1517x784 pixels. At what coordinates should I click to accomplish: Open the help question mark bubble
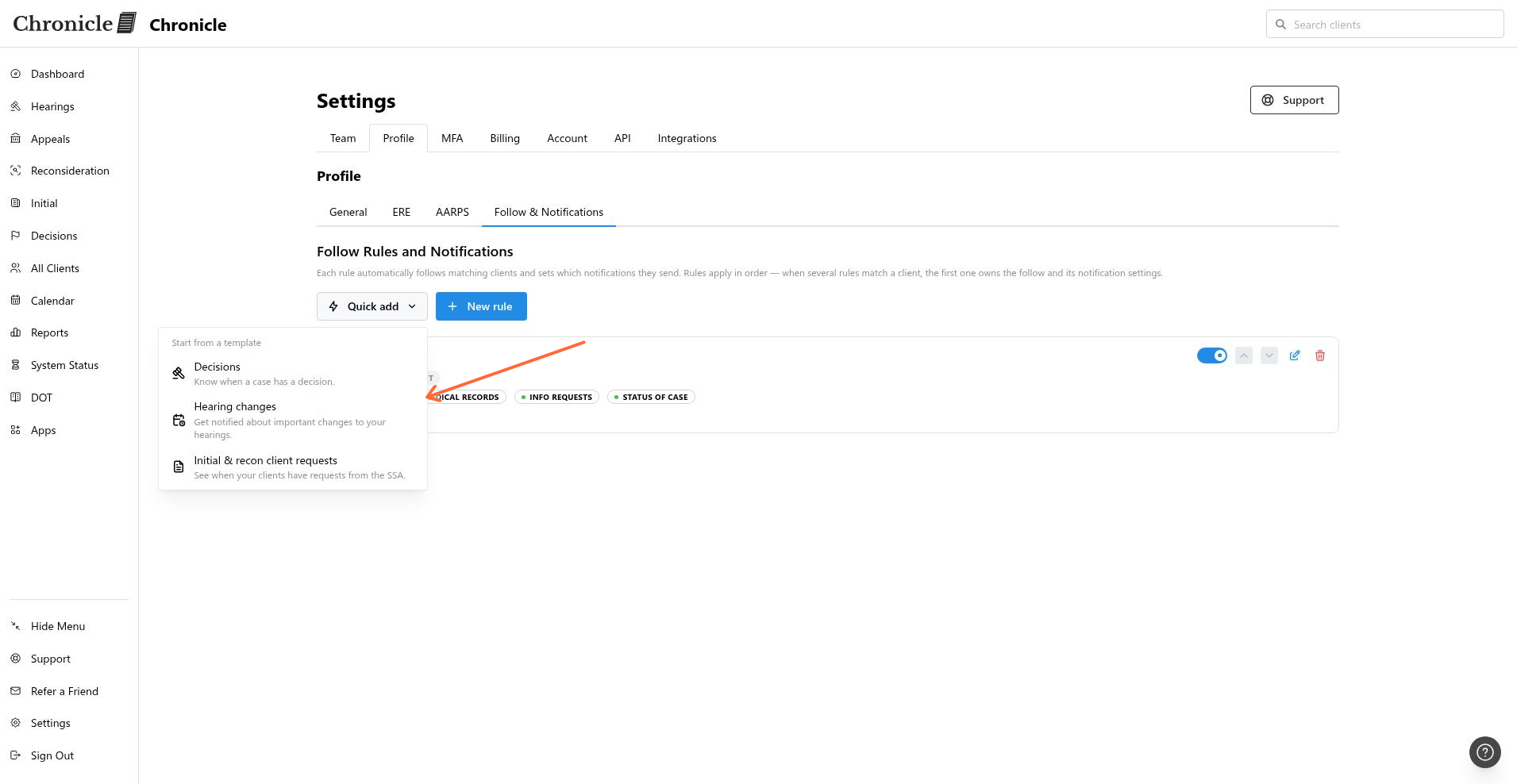coord(1484,752)
